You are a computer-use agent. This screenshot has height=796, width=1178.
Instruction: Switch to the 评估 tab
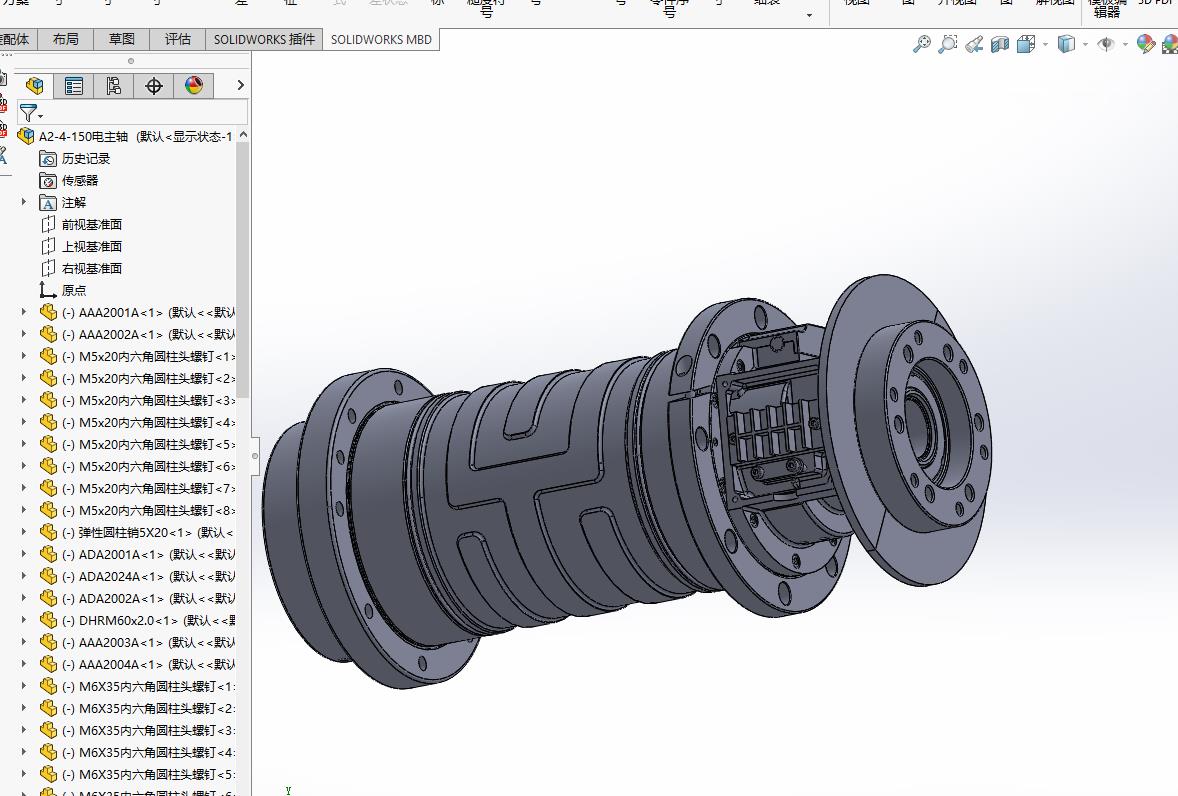tap(177, 39)
